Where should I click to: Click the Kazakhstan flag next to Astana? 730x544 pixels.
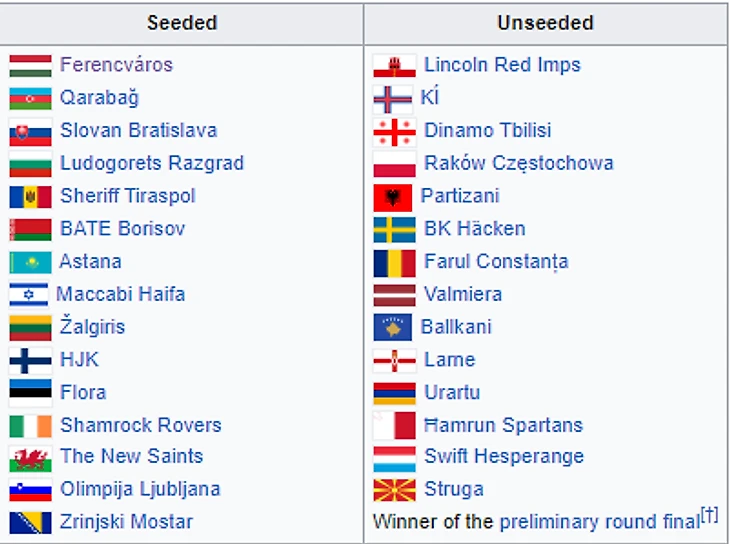(x=30, y=262)
